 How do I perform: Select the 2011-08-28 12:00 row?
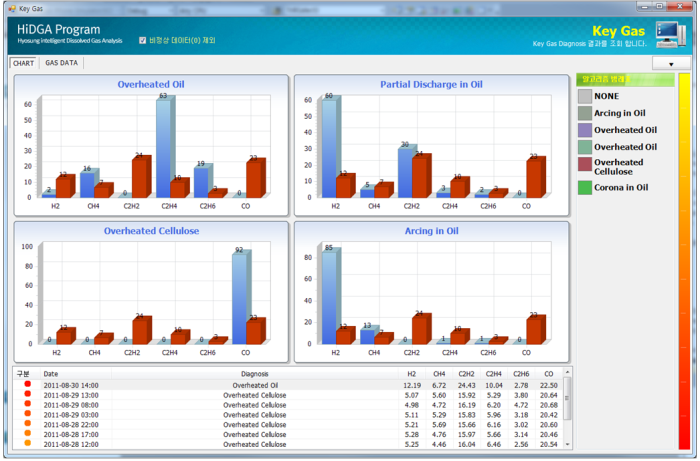click(x=288, y=444)
